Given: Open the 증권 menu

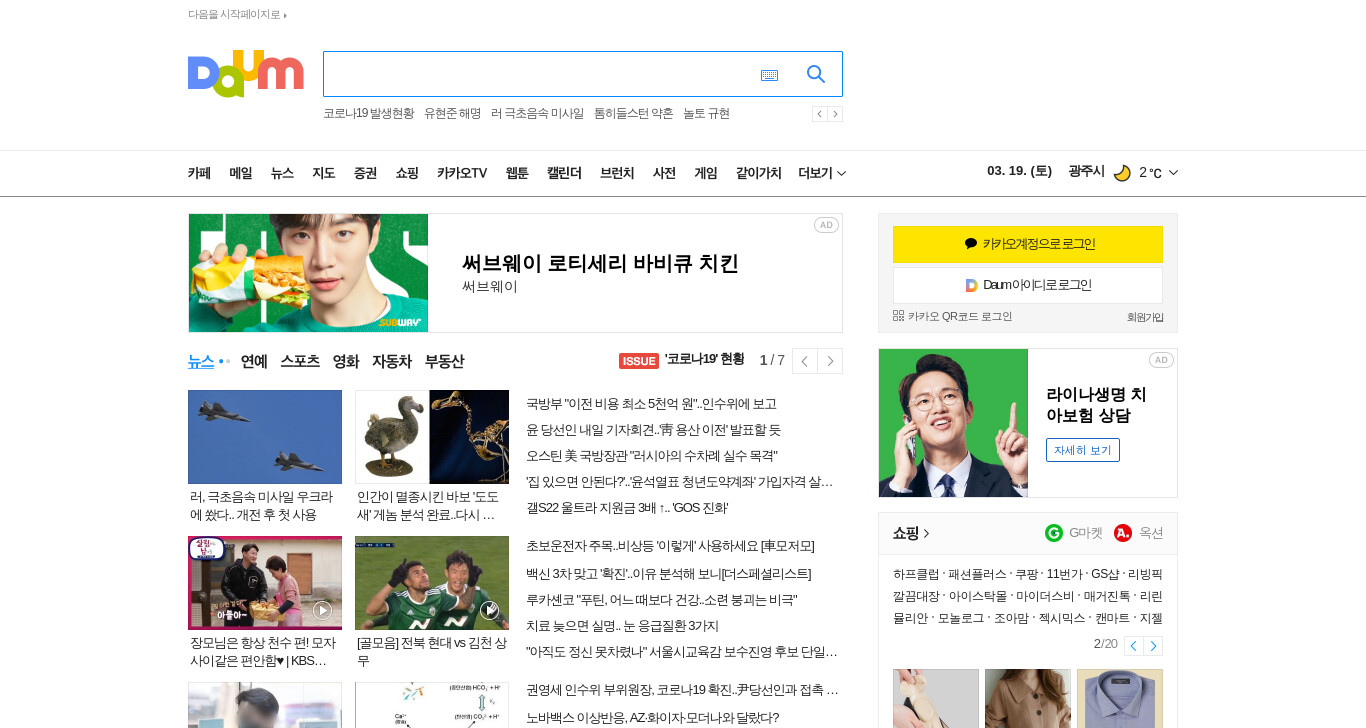Looking at the screenshot, I should (x=365, y=173).
